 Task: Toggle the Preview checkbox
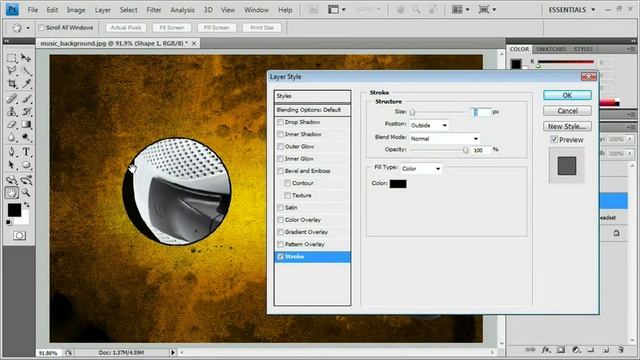pyautogui.click(x=554, y=140)
